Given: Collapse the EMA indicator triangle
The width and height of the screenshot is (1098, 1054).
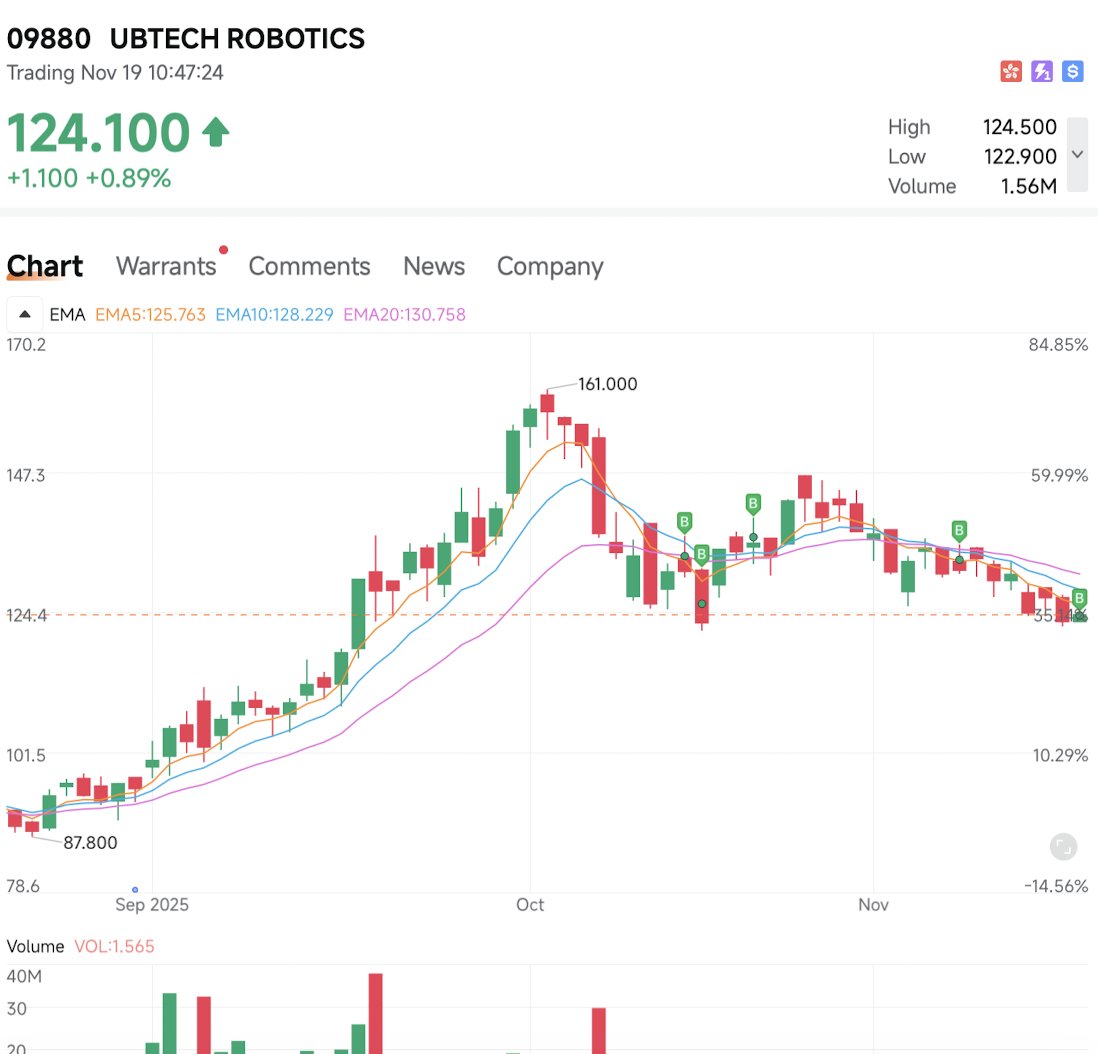Looking at the screenshot, I should [x=25, y=314].
